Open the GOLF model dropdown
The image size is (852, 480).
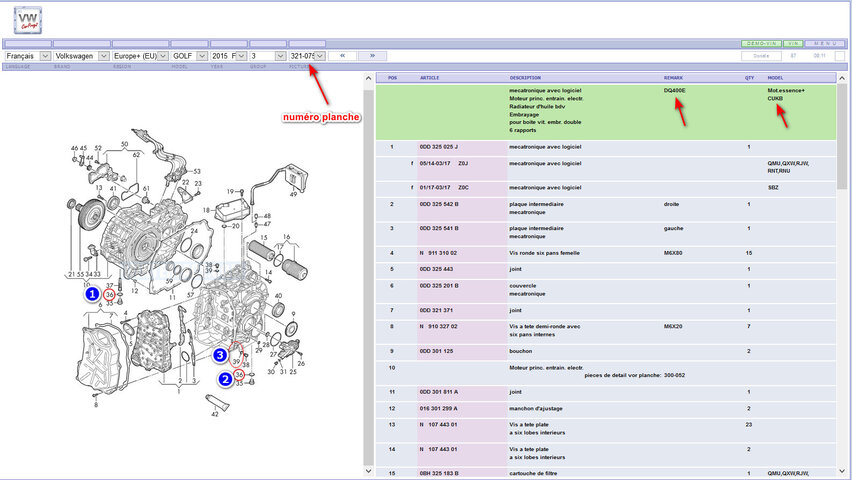point(190,56)
